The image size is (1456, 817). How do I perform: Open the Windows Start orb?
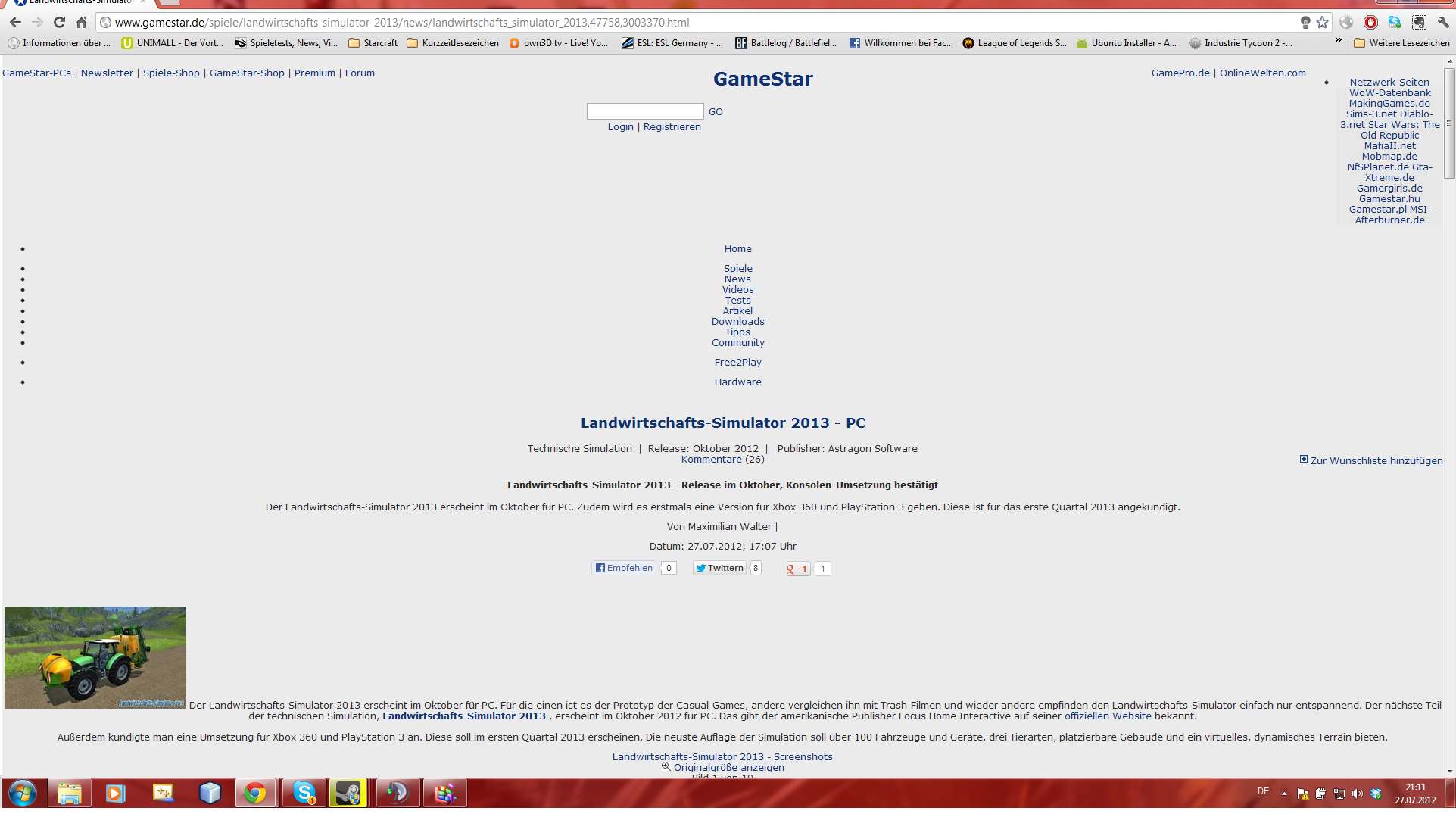(22, 794)
